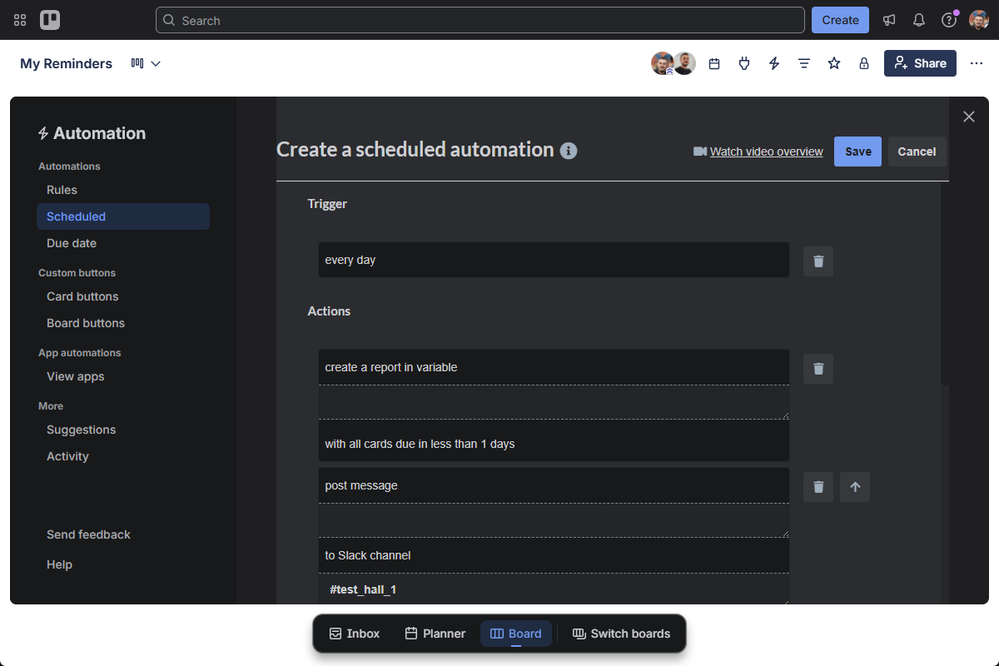Image resolution: width=999 pixels, height=666 pixels.
Task: Delete the 'create a report' action
Action: click(x=818, y=368)
